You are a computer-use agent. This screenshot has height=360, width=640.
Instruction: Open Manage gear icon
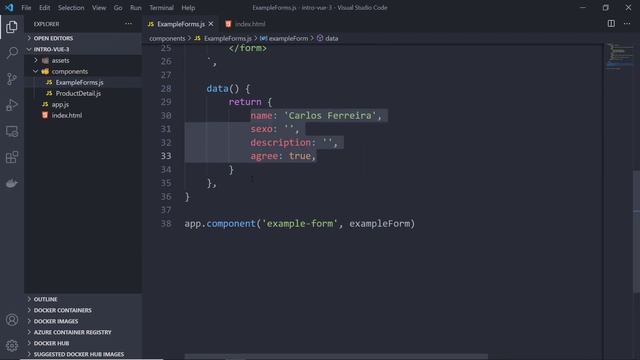(12, 346)
